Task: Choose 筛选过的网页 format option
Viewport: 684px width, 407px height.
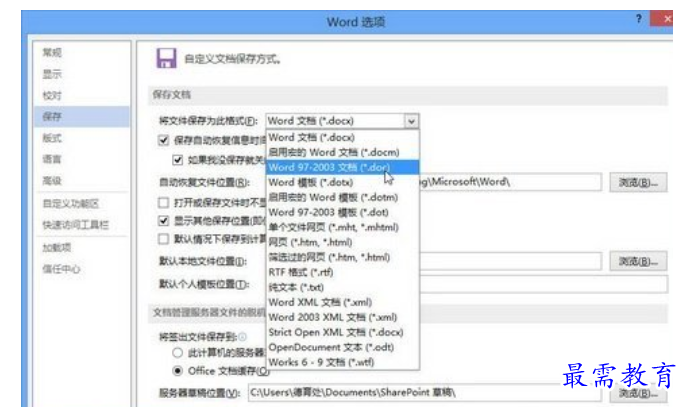Action: [x=342, y=257]
